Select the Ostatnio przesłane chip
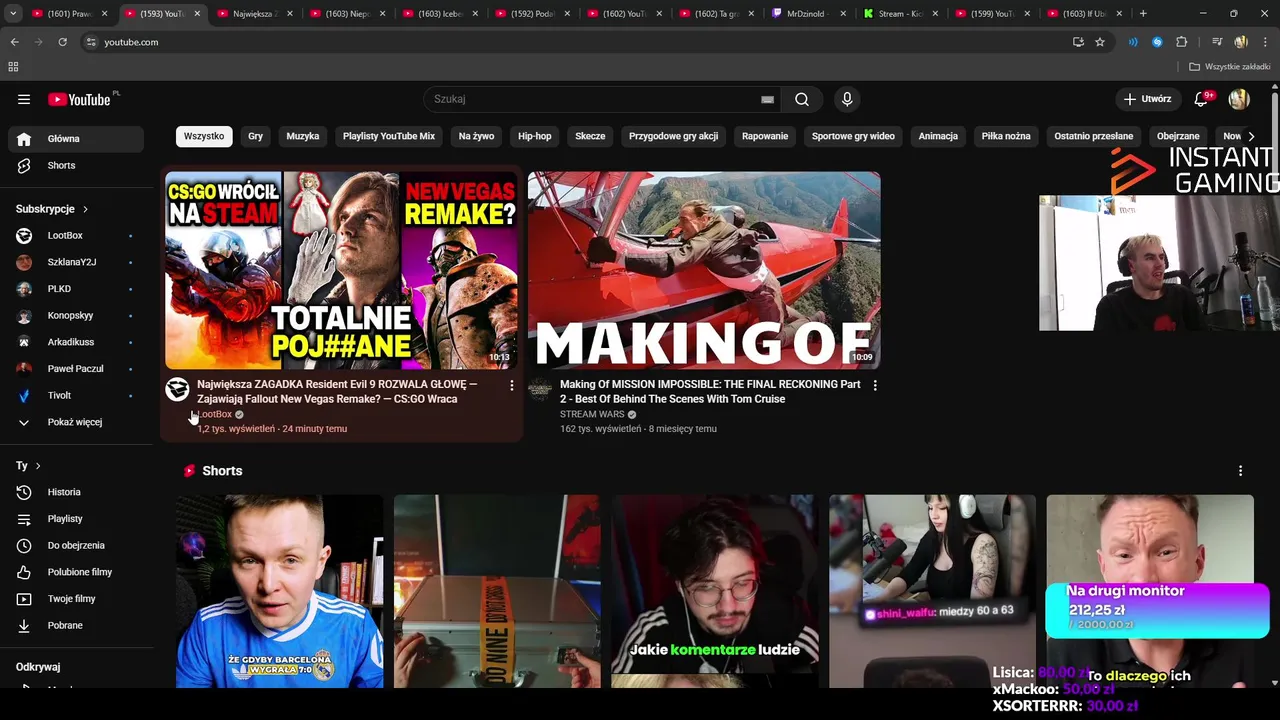This screenshot has height=720, width=1280. (x=1093, y=136)
